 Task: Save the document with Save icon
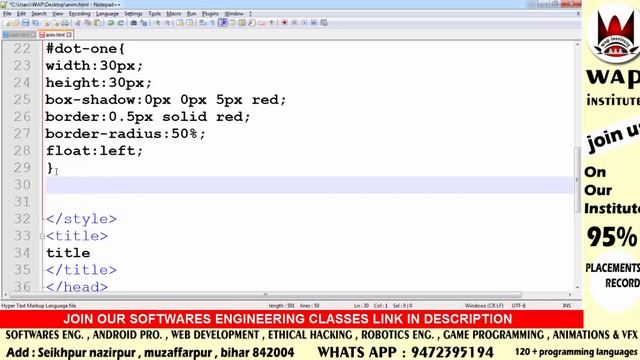pyautogui.click(x=25, y=23)
